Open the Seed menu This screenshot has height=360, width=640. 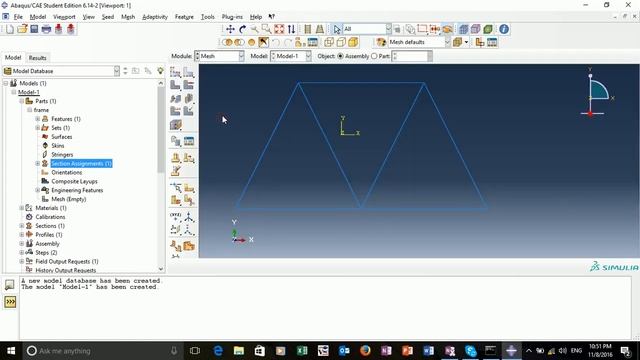tap(108, 17)
